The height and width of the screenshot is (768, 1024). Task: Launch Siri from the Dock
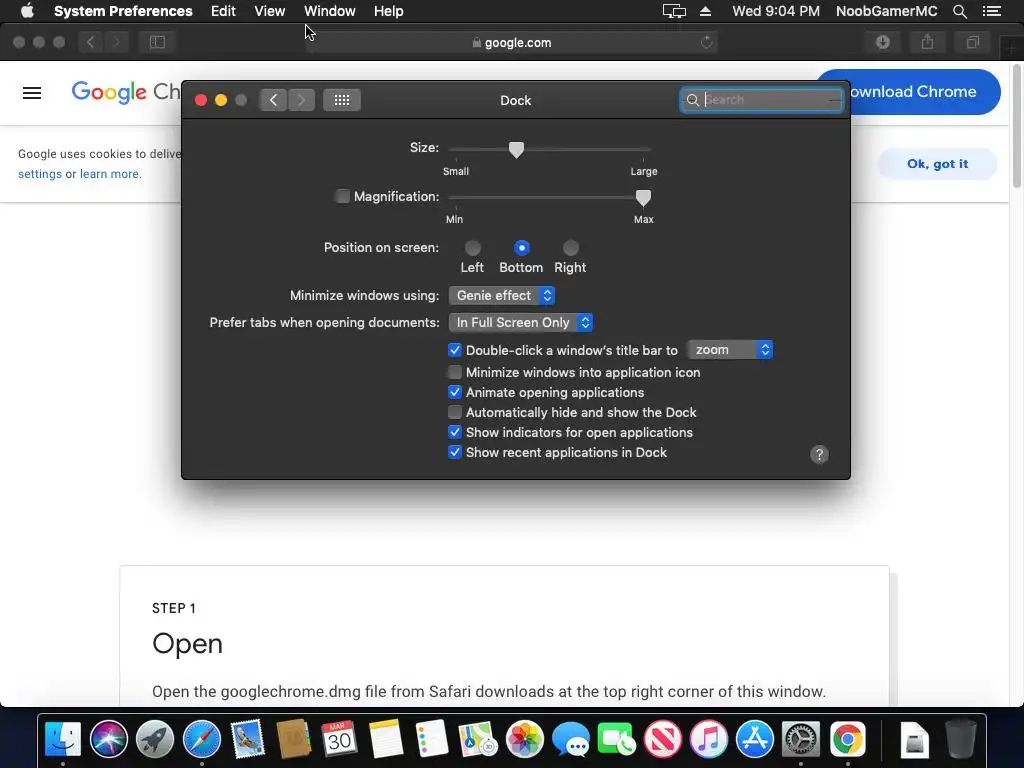point(108,739)
